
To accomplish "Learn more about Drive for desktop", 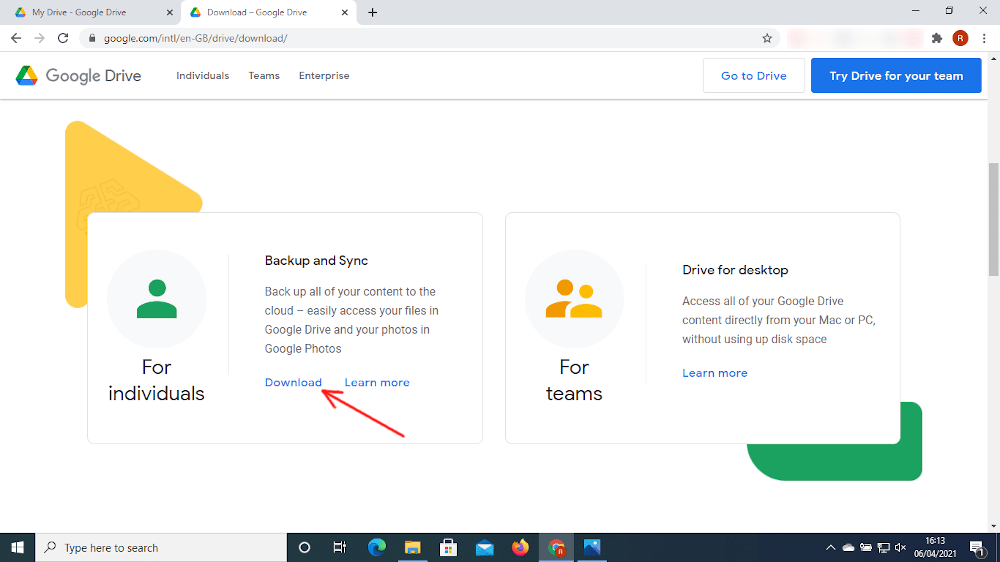I will [715, 373].
